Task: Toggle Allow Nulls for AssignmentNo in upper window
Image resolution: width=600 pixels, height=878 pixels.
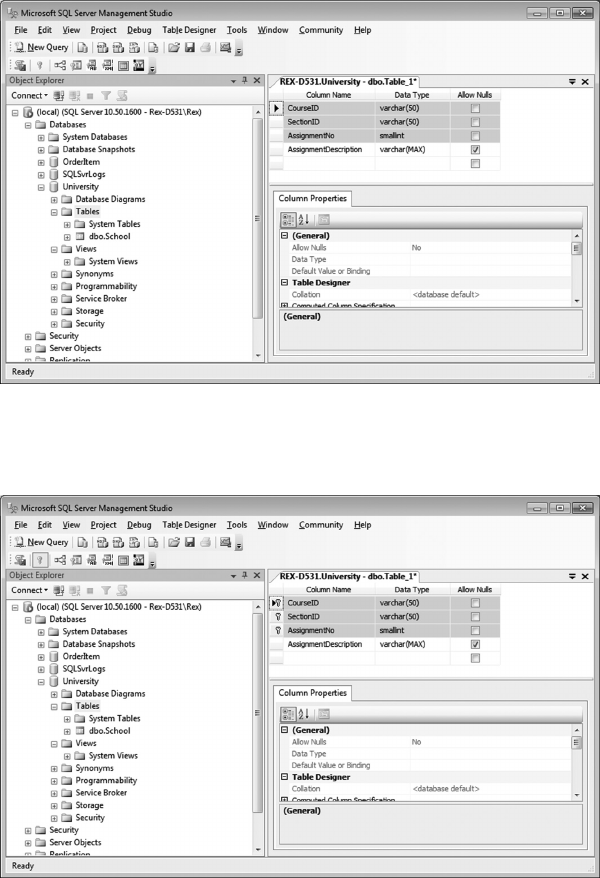Action: pos(475,136)
